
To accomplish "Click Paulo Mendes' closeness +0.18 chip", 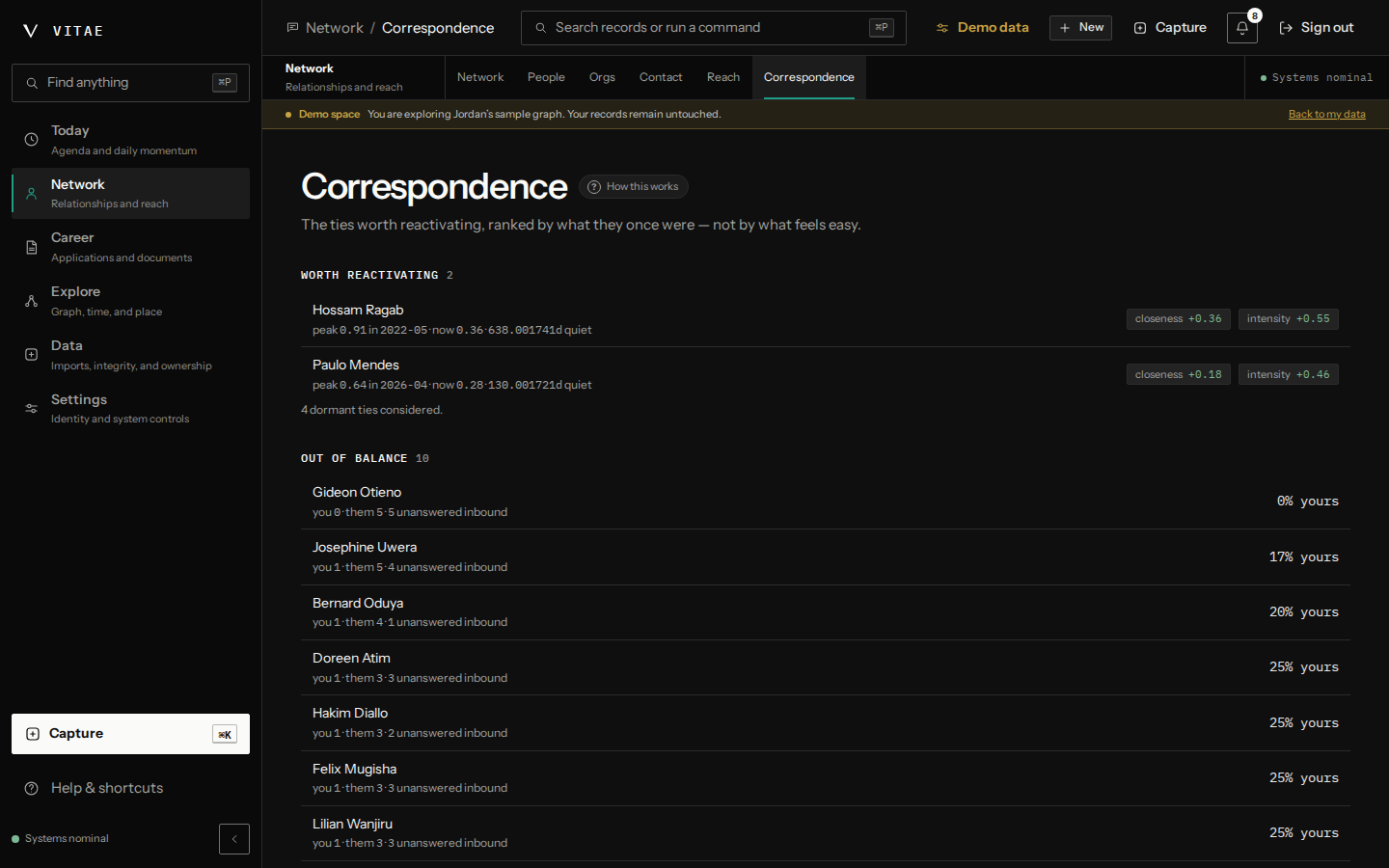I will (1179, 374).
